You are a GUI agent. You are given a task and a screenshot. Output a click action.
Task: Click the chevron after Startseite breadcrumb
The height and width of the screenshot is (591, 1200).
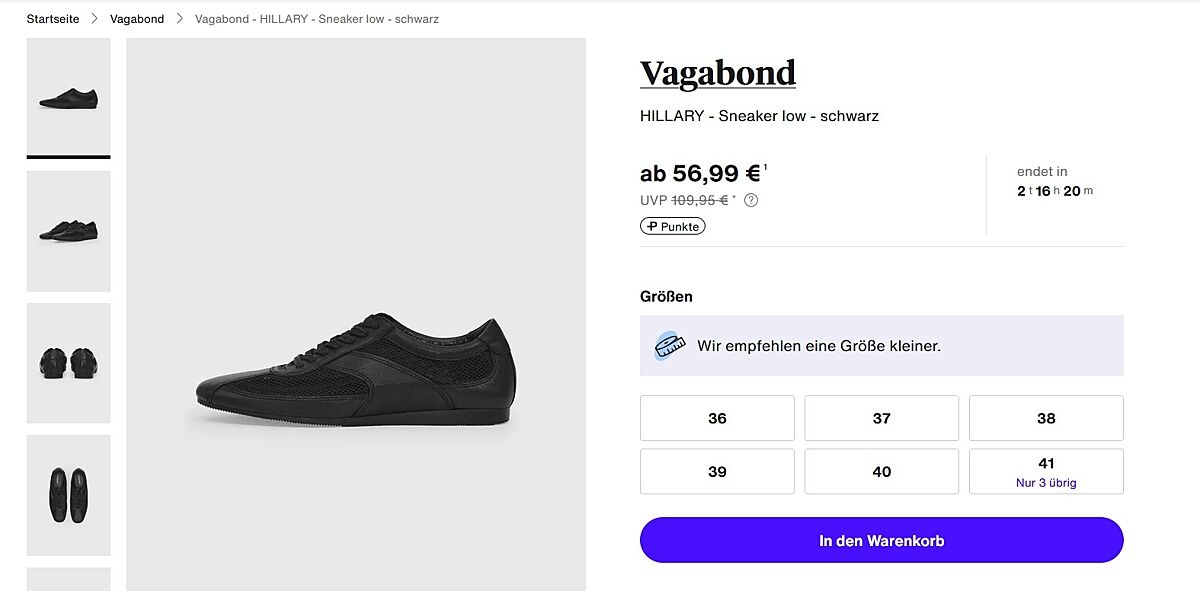[95, 19]
